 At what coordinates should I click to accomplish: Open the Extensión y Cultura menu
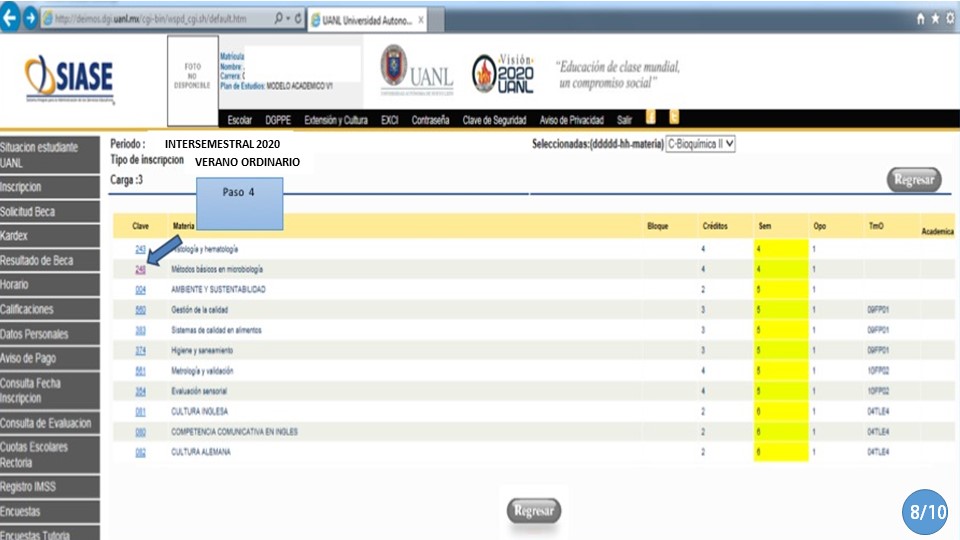(x=336, y=120)
